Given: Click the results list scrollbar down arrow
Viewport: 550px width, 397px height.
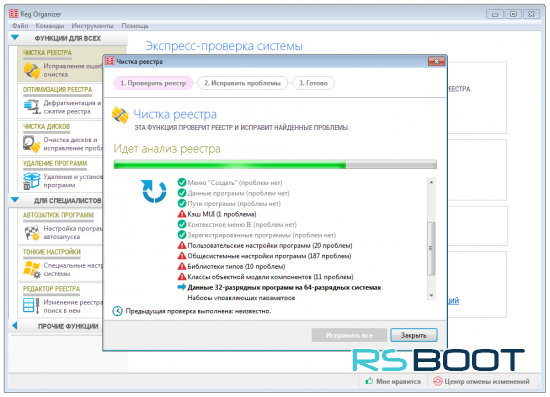Looking at the screenshot, I should 431,295.
